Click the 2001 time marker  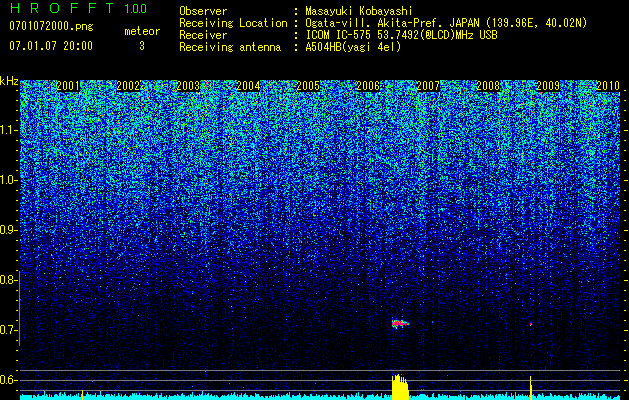68,86
